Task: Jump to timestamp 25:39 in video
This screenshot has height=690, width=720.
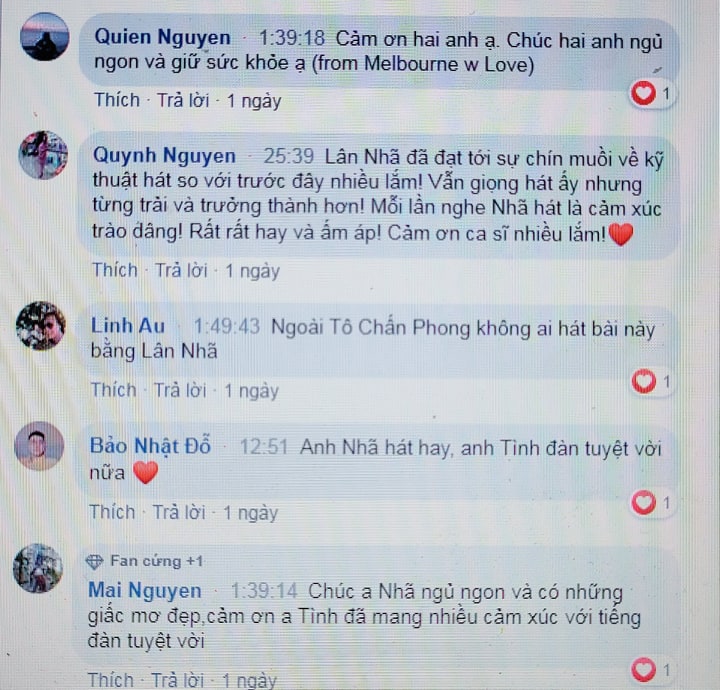Action: click(288, 157)
